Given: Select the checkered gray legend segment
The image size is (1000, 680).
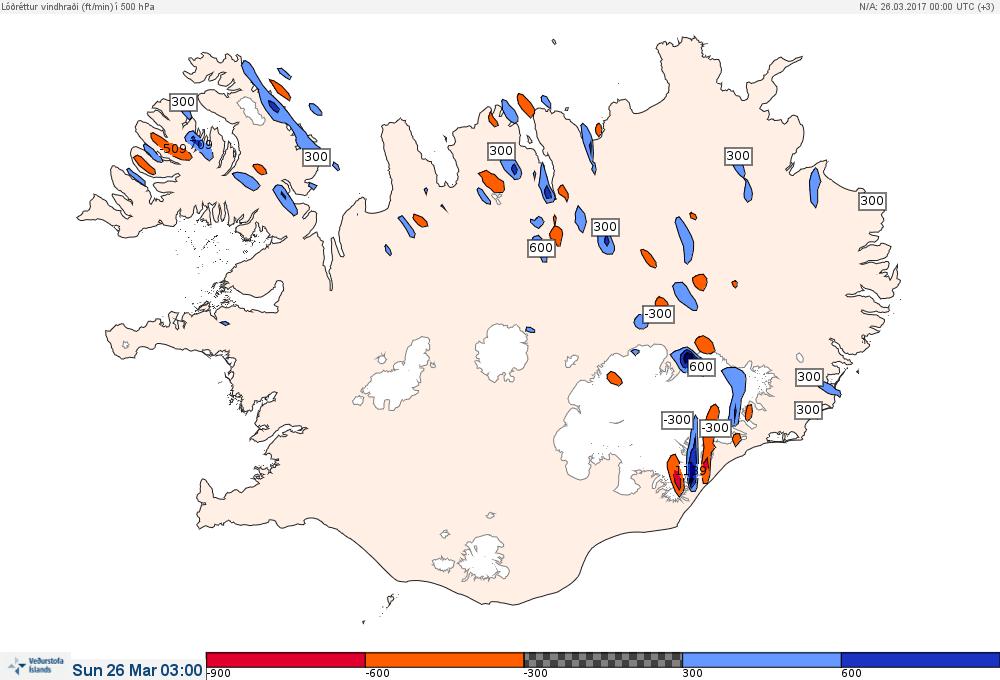Looking at the screenshot, I should pos(603,660).
